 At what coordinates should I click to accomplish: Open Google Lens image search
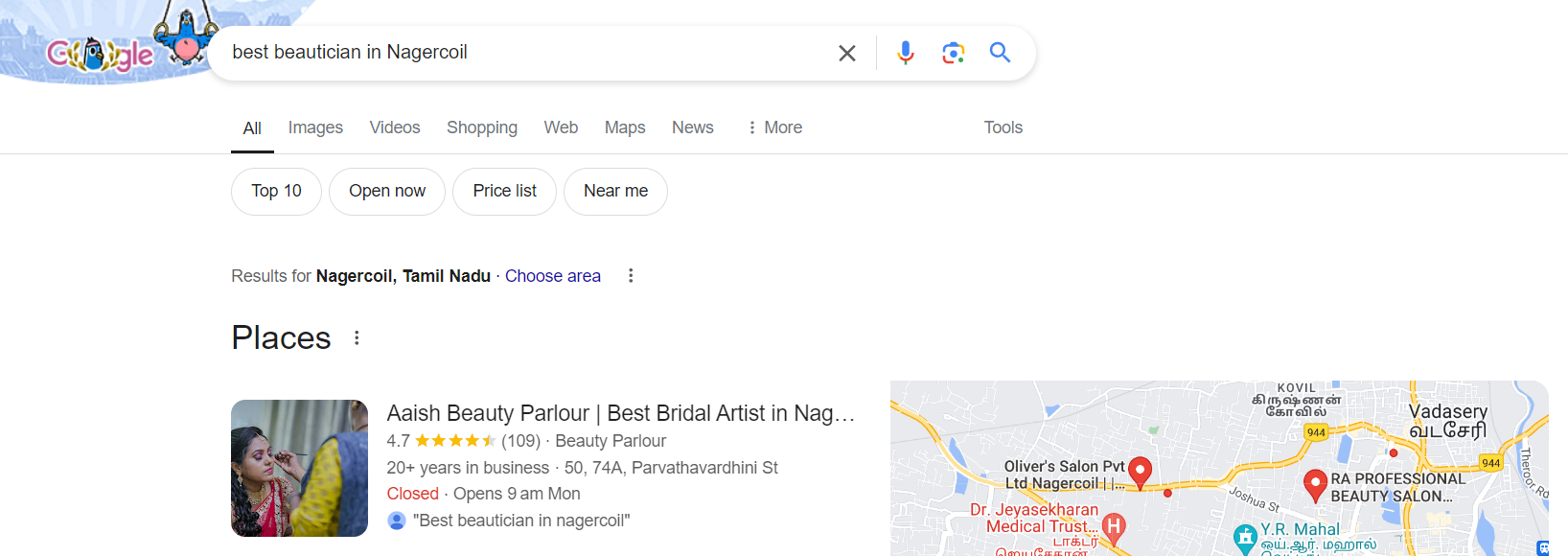point(953,53)
